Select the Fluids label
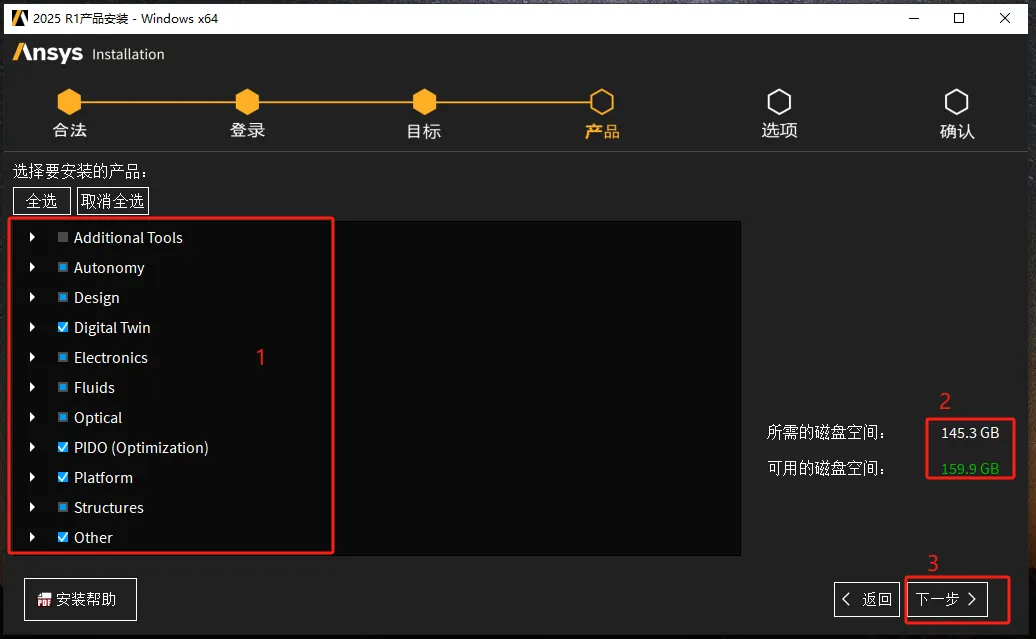Screen dimensions: 1036x639 coord(94,387)
